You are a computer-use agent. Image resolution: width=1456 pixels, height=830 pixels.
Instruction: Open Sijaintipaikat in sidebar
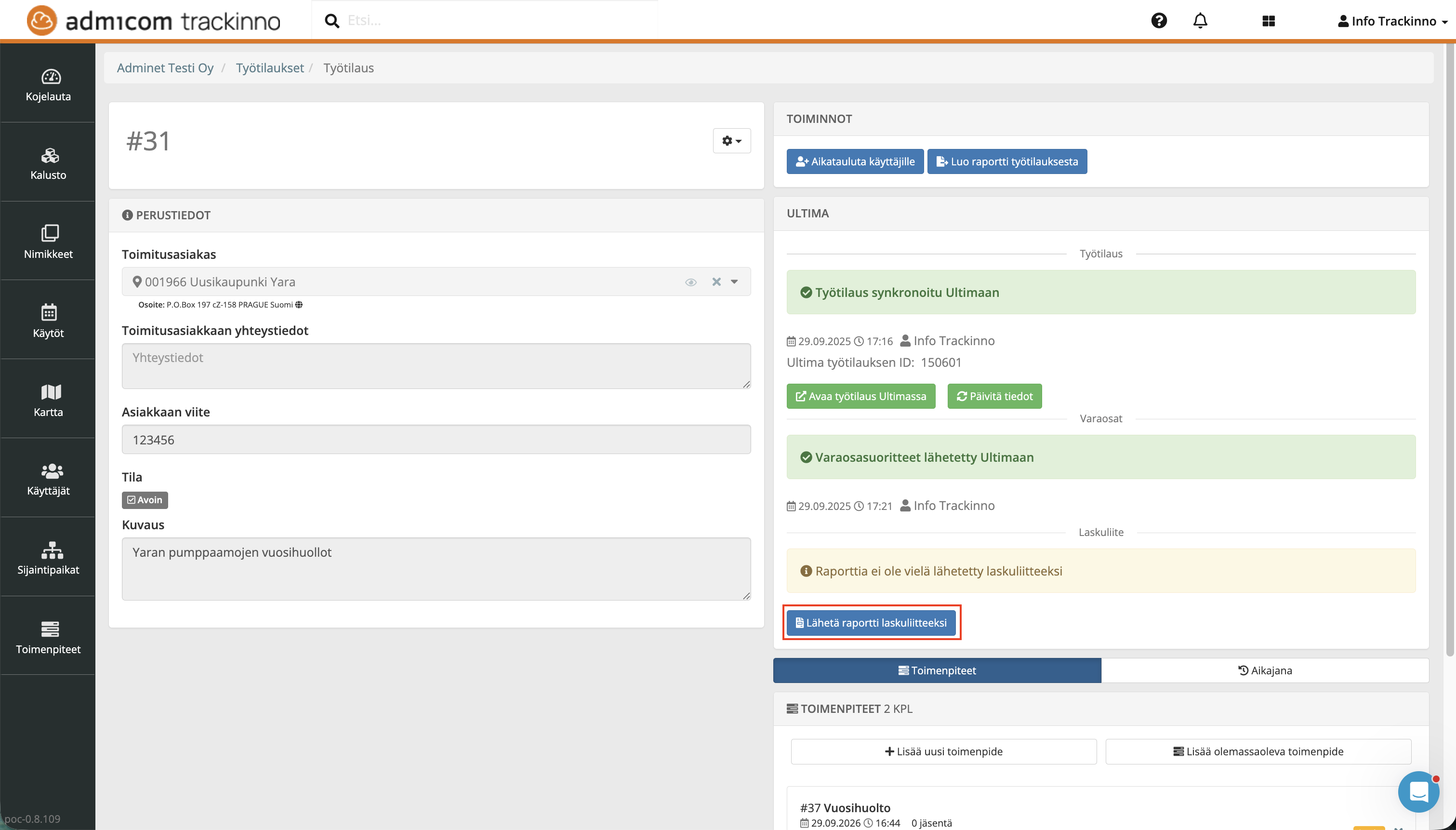(x=48, y=558)
